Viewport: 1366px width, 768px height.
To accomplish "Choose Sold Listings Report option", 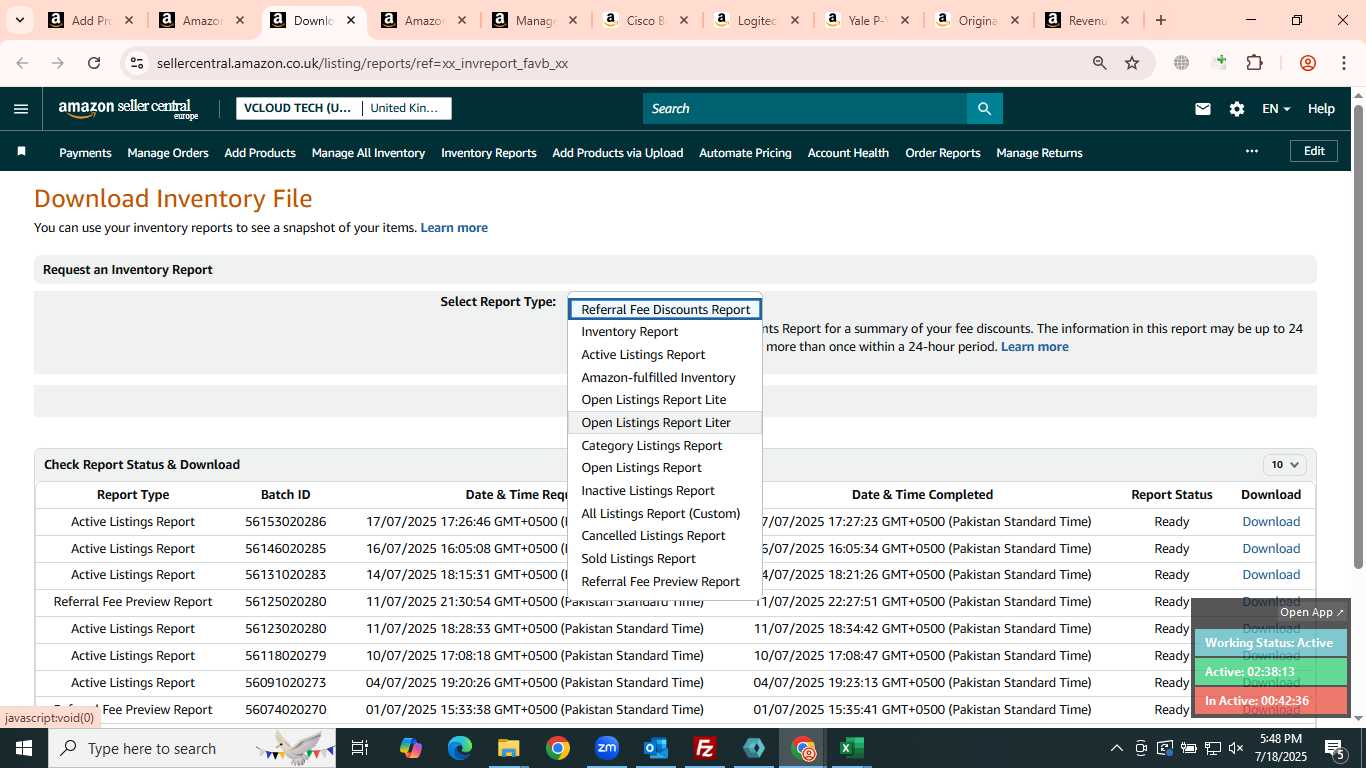I will click(665, 559).
